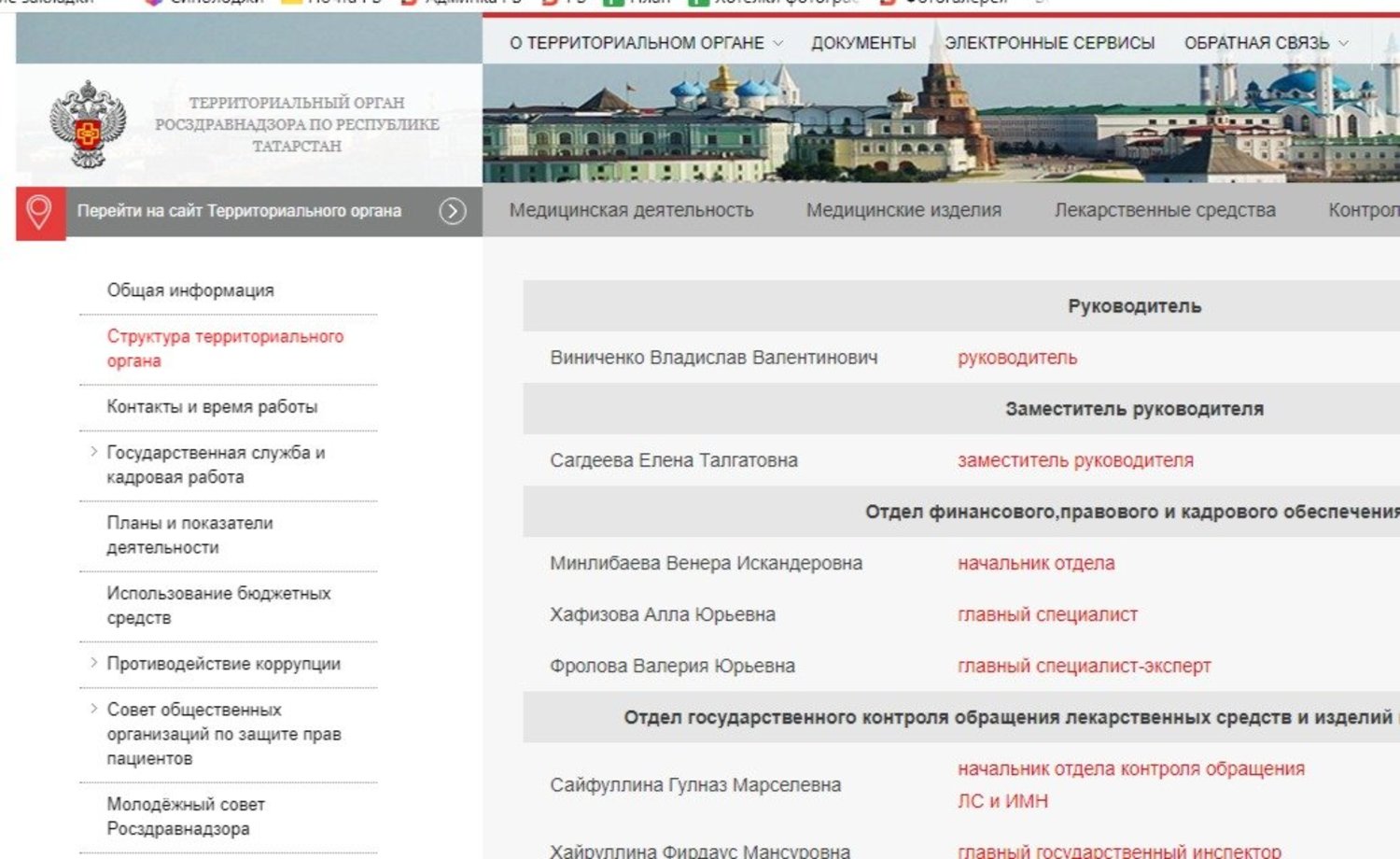Click 'Использование бюджетных средств' sidebar link
Viewport: 1400px width, 859px height.
pos(217,605)
